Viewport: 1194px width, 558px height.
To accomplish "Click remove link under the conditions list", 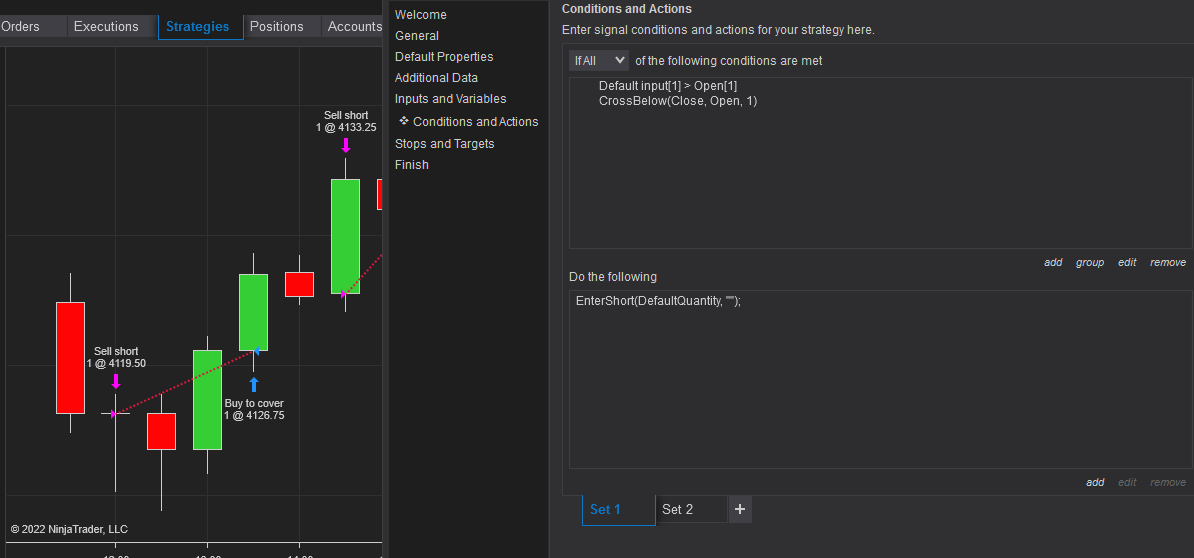I will pyautogui.click(x=1167, y=262).
